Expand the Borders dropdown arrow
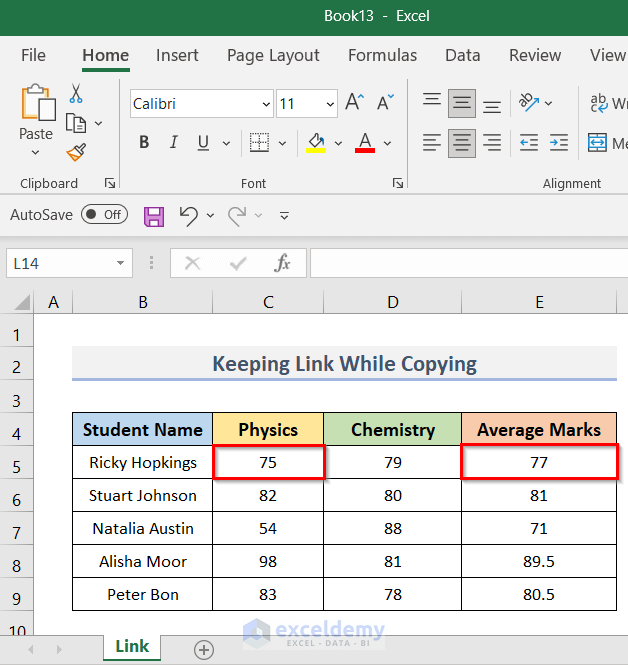 [x=282, y=143]
